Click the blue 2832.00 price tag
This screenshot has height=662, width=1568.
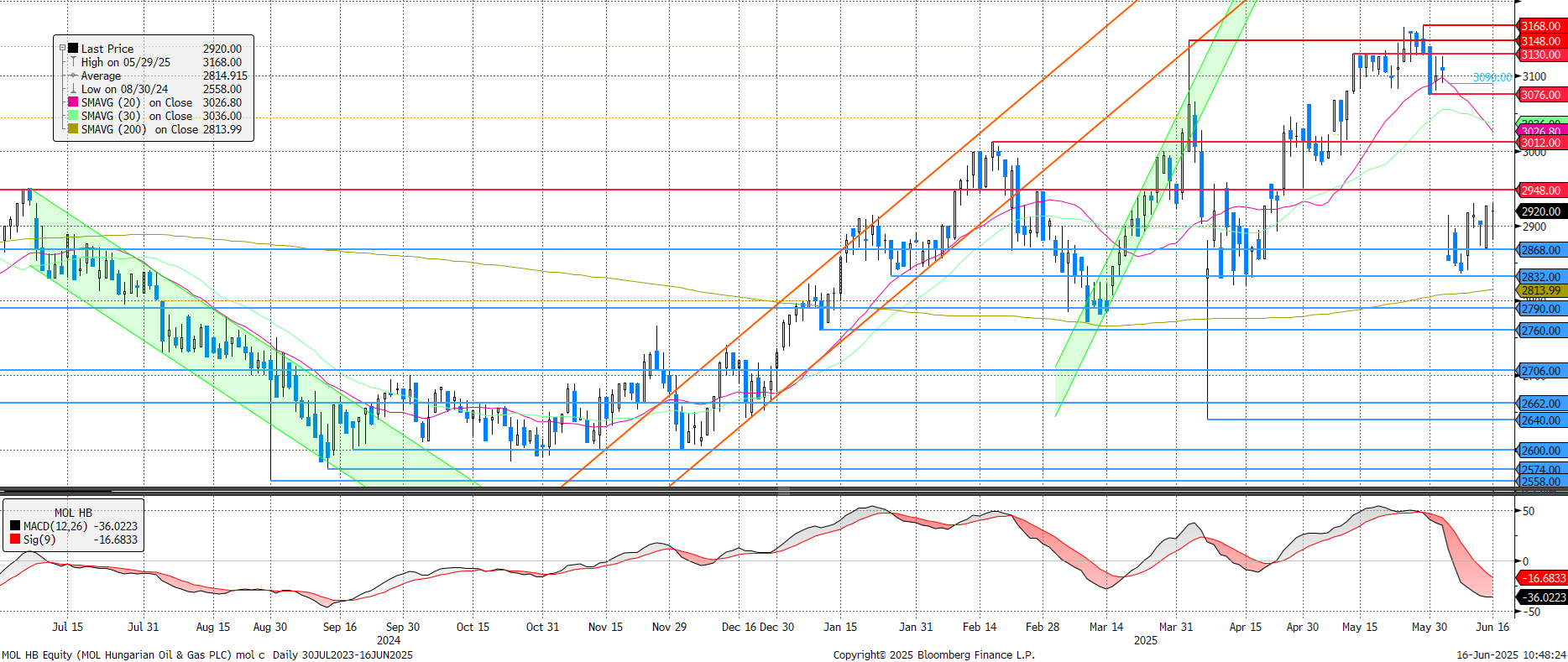pyautogui.click(x=1542, y=277)
